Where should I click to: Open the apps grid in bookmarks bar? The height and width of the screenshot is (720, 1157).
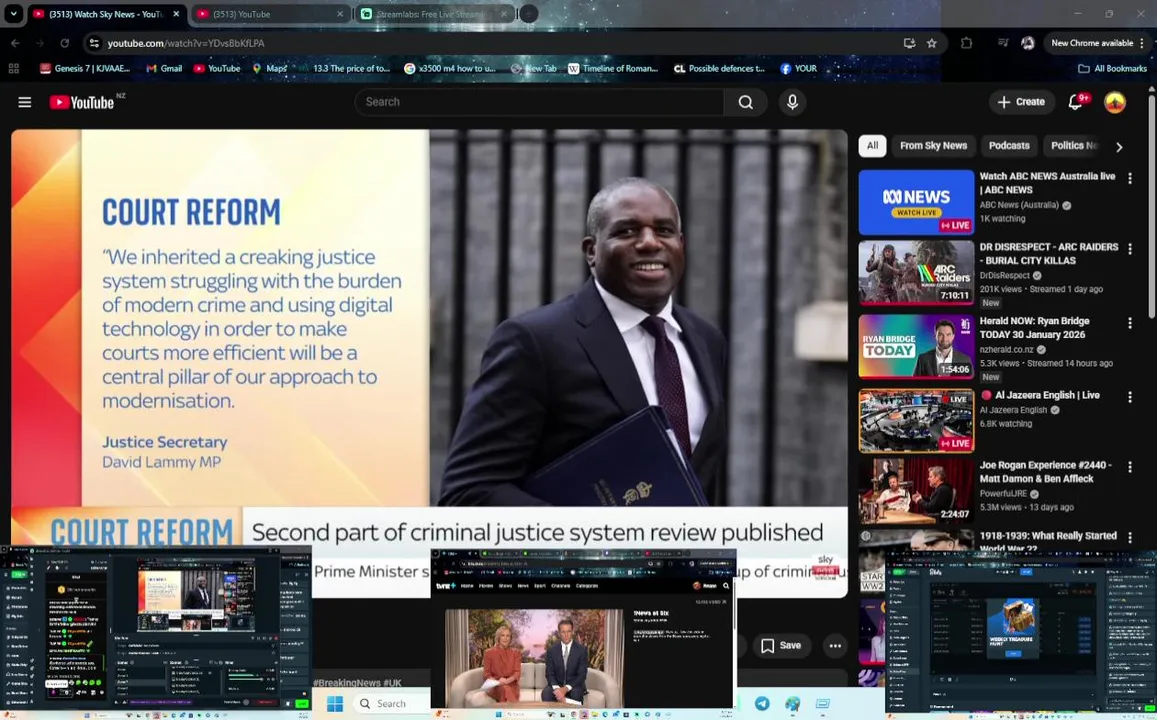pos(13,68)
